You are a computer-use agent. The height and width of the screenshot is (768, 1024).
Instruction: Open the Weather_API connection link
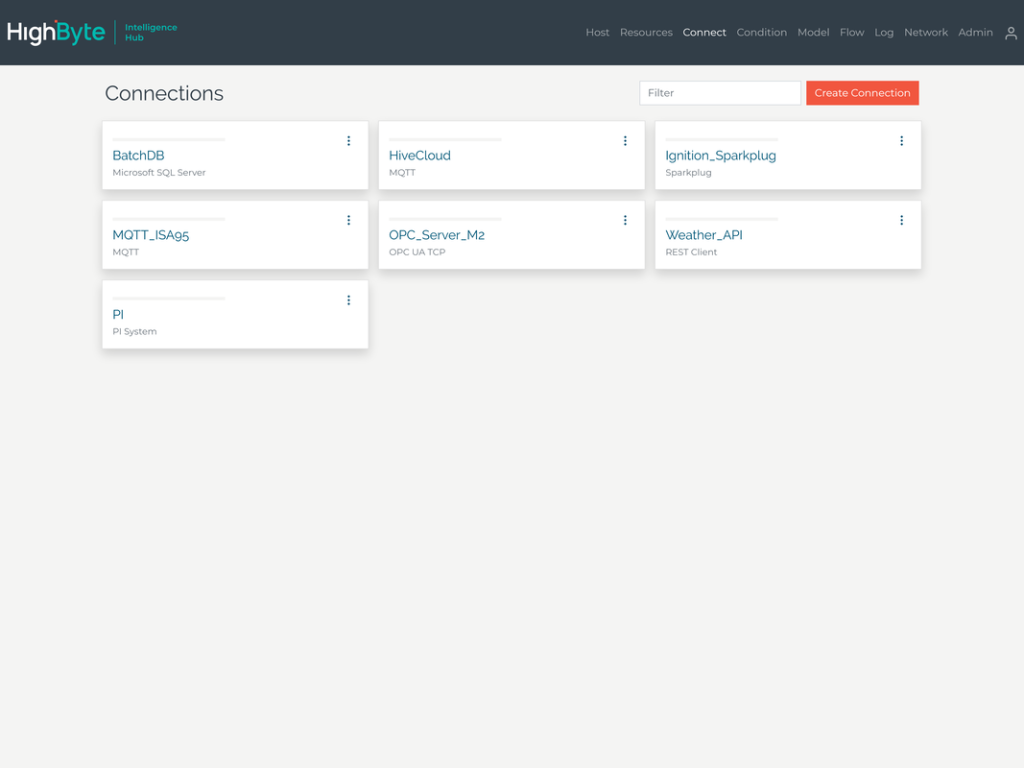703,235
